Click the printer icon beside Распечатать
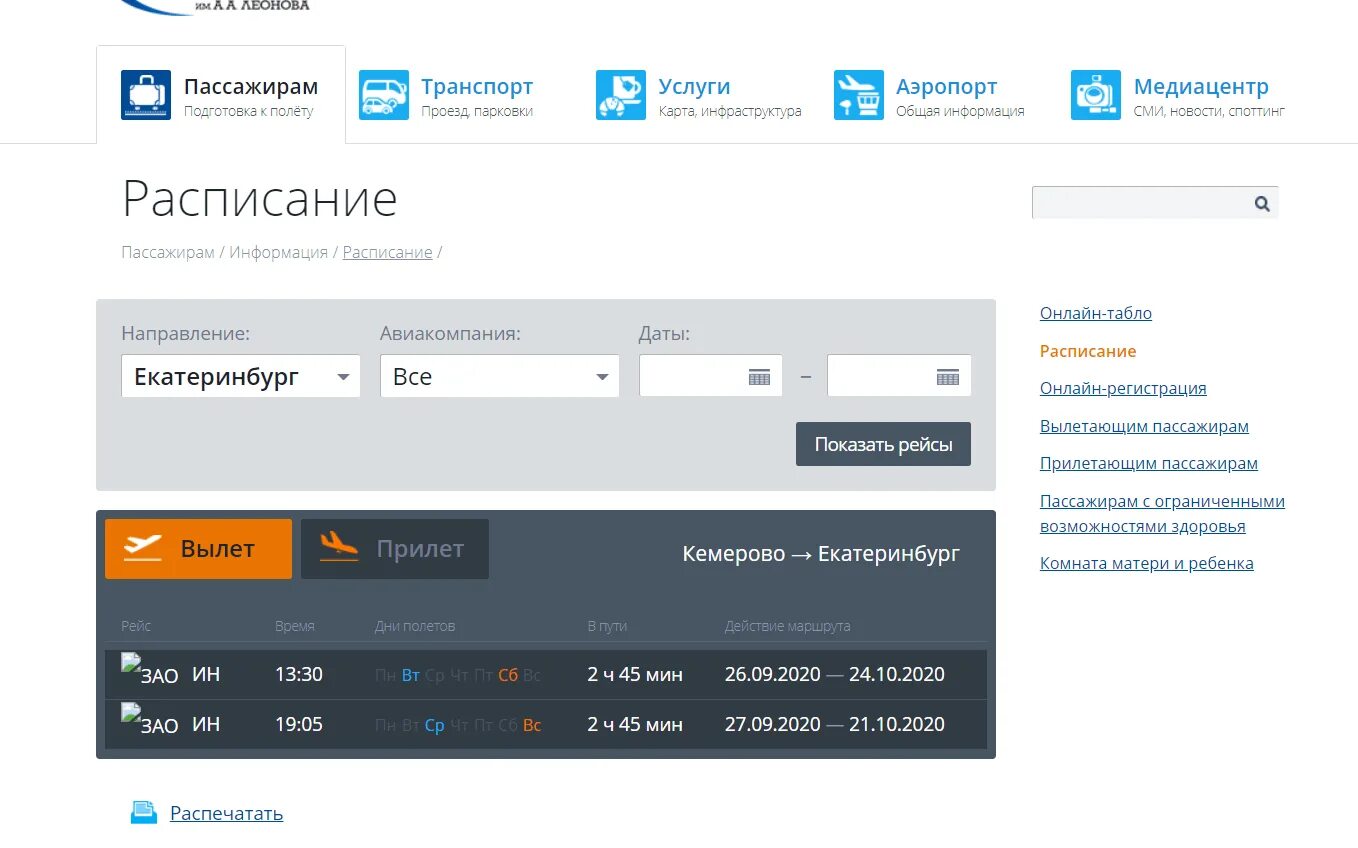This screenshot has height=848, width=1358. coord(144,813)
